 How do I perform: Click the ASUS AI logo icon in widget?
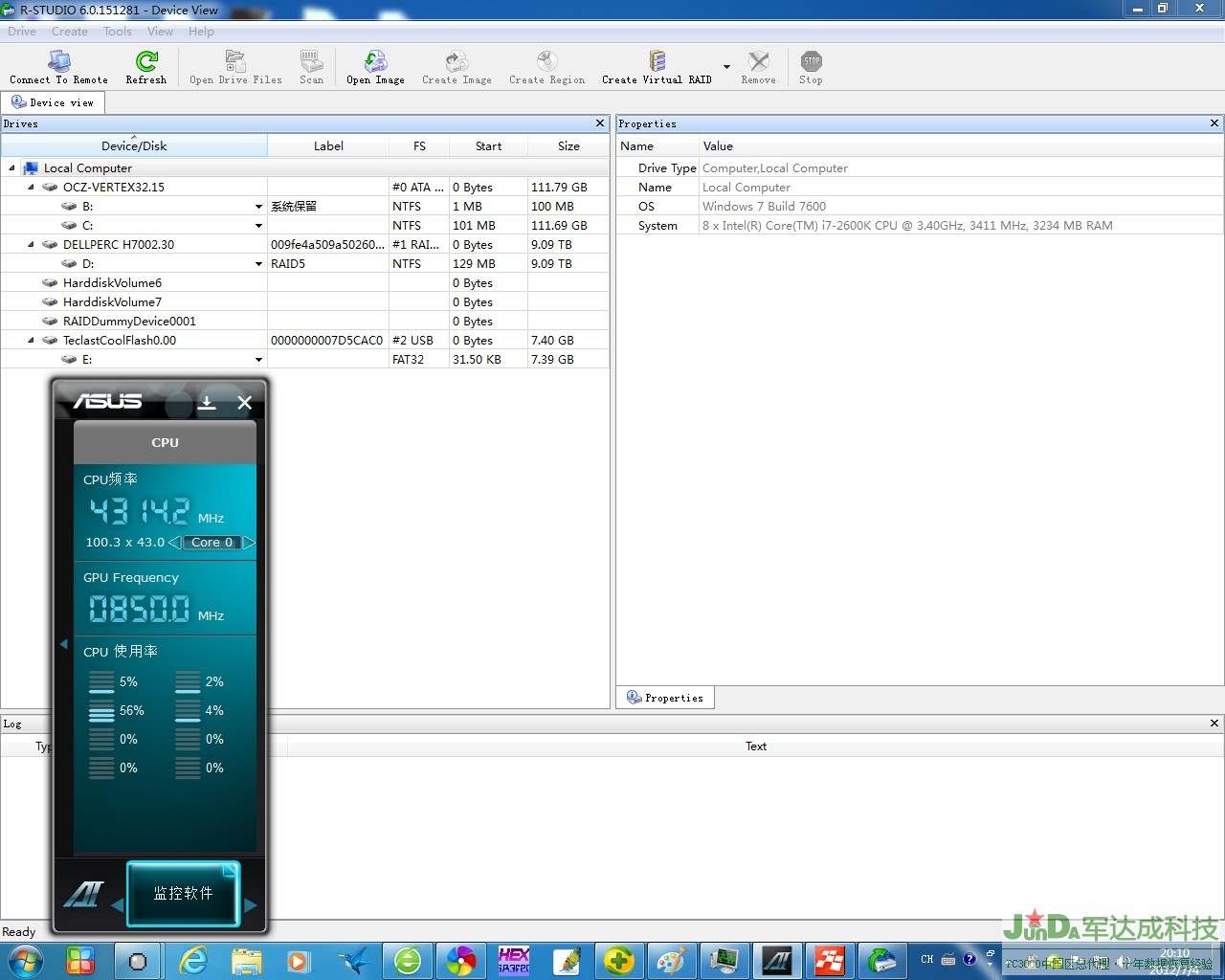pyautogui.click(x=83, y=894)
